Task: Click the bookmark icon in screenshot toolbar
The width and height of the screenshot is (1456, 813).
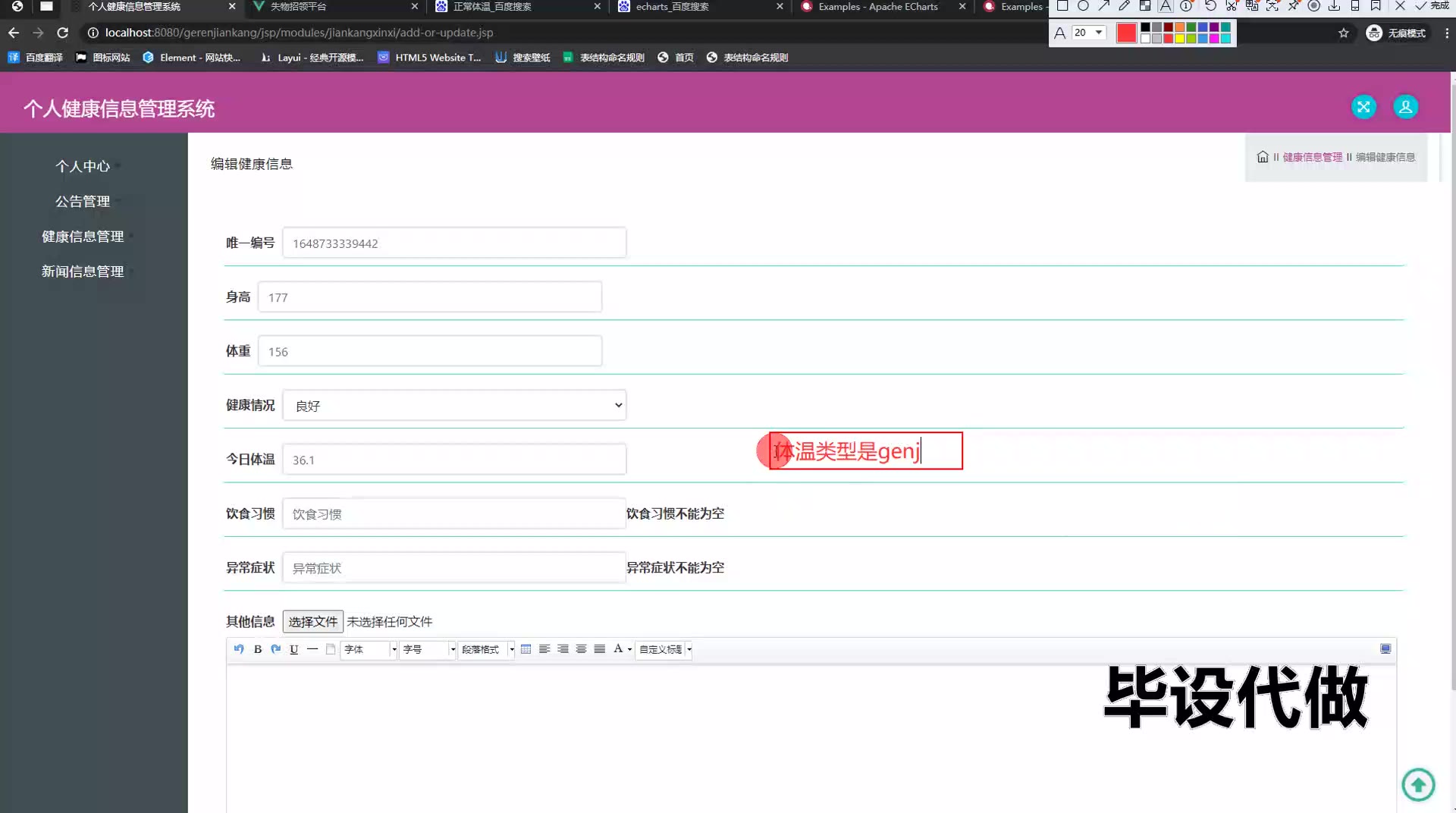Action: click(x=1376, y=6)
